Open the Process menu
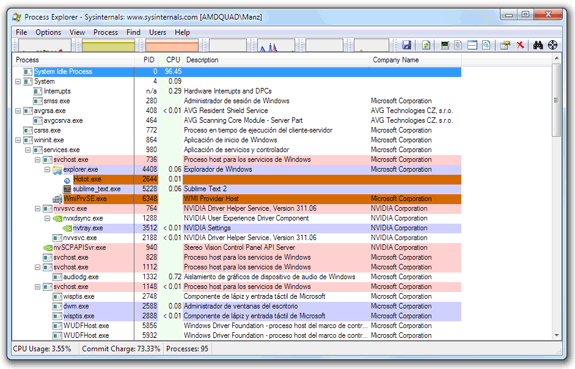 105,32
